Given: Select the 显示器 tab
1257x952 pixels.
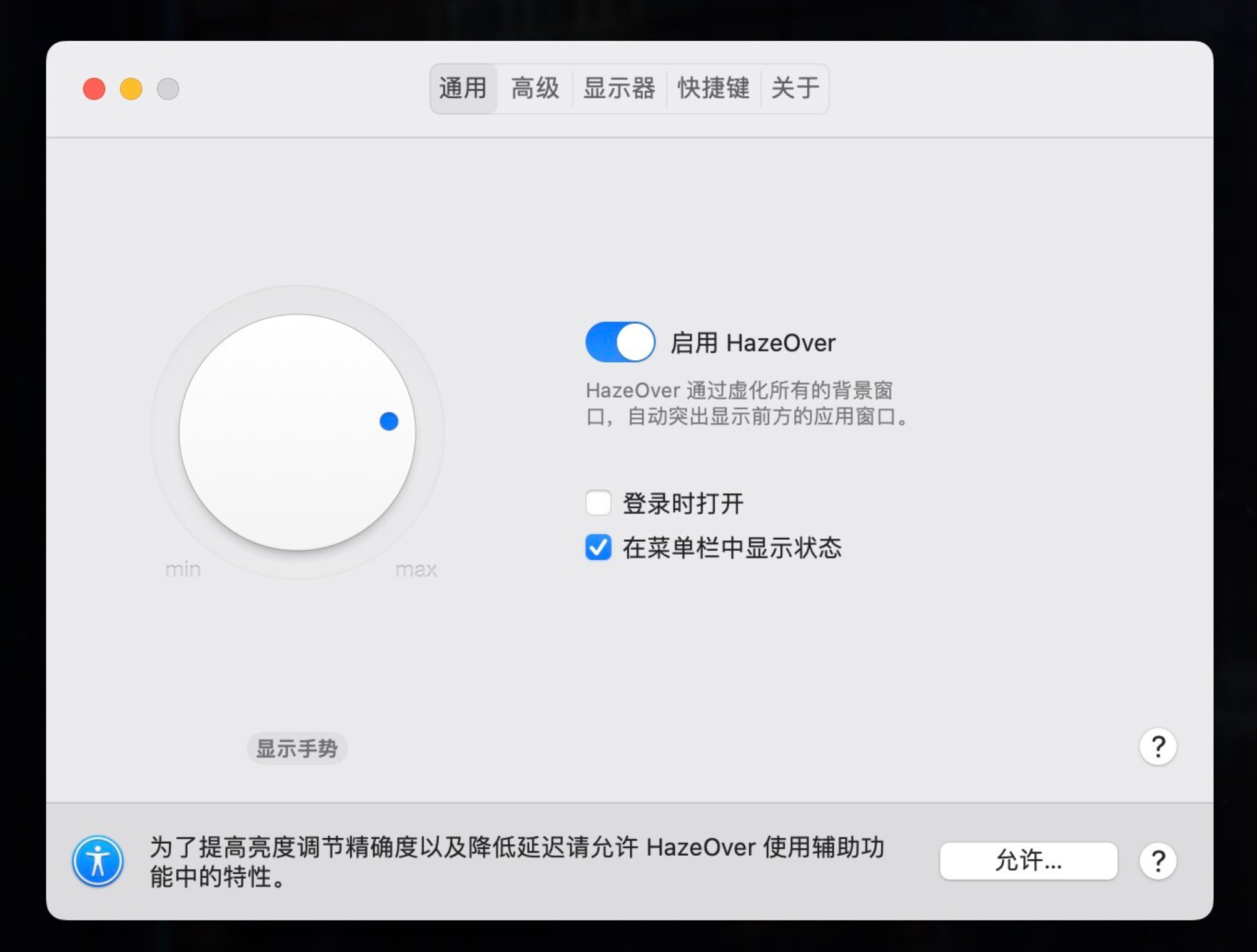Looking at the screenshot, I should [x=619, y=88].
